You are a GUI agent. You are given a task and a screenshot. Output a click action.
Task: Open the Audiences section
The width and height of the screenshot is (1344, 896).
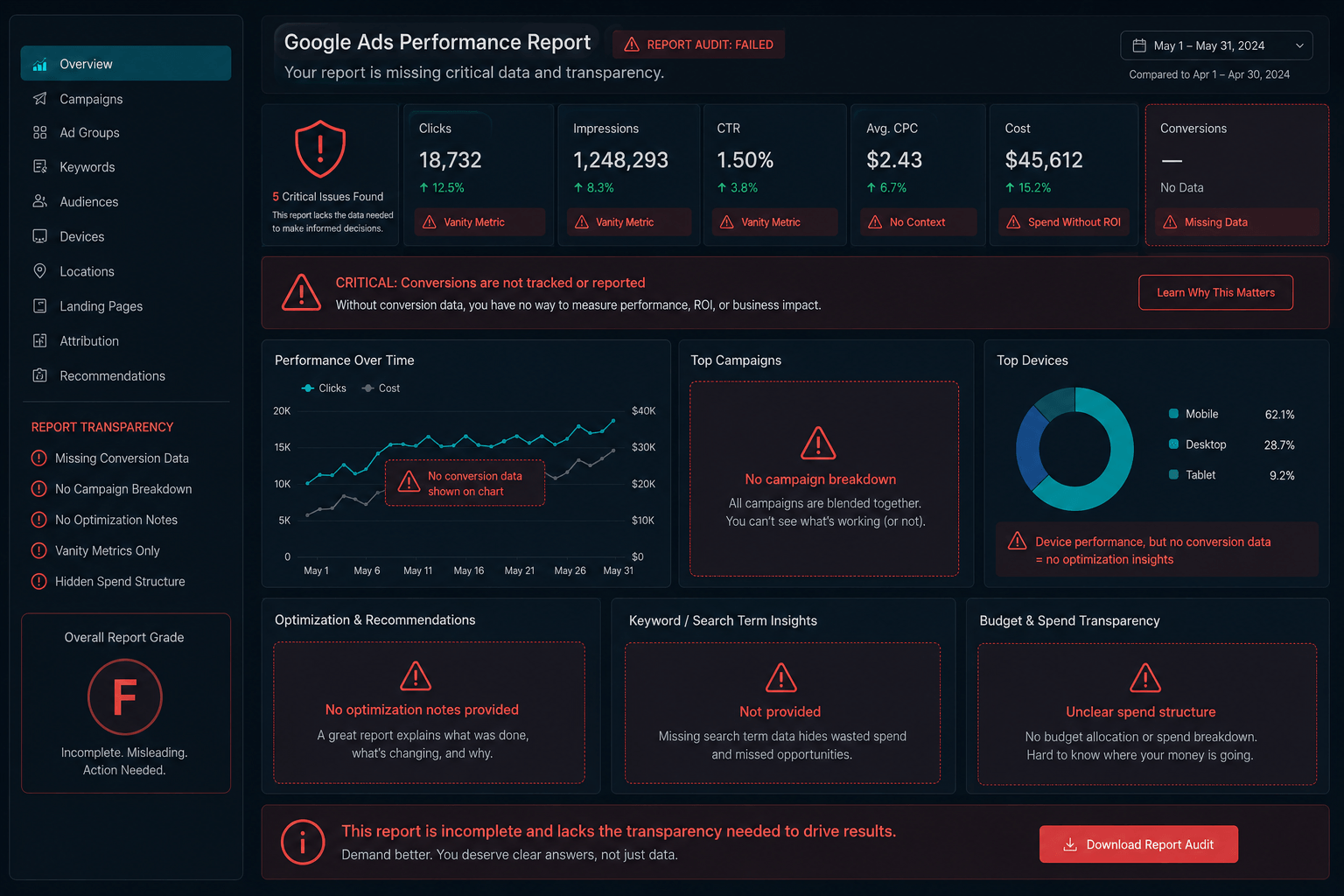pos(89,202)
